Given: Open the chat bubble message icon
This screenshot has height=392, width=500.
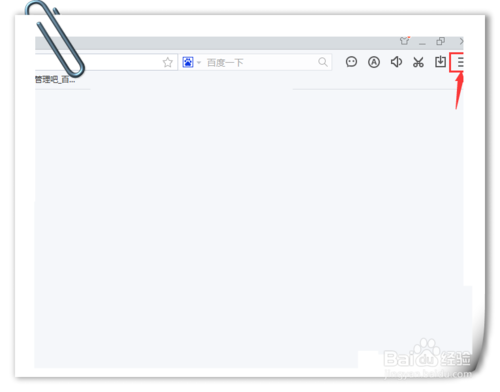Looking at the screenshot, I should [351, 62].
